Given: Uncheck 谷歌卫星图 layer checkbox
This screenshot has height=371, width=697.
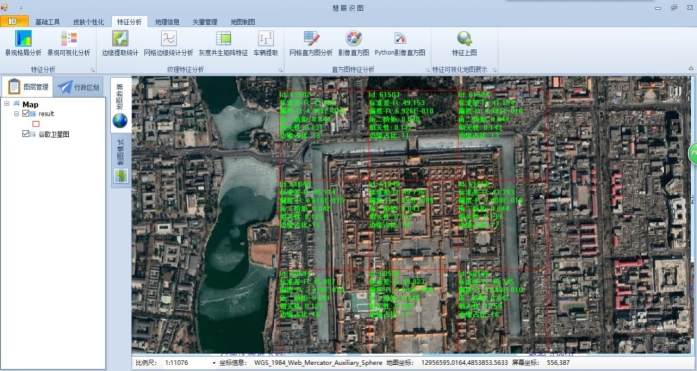Looking at the screenshot, I should point(26,134).
